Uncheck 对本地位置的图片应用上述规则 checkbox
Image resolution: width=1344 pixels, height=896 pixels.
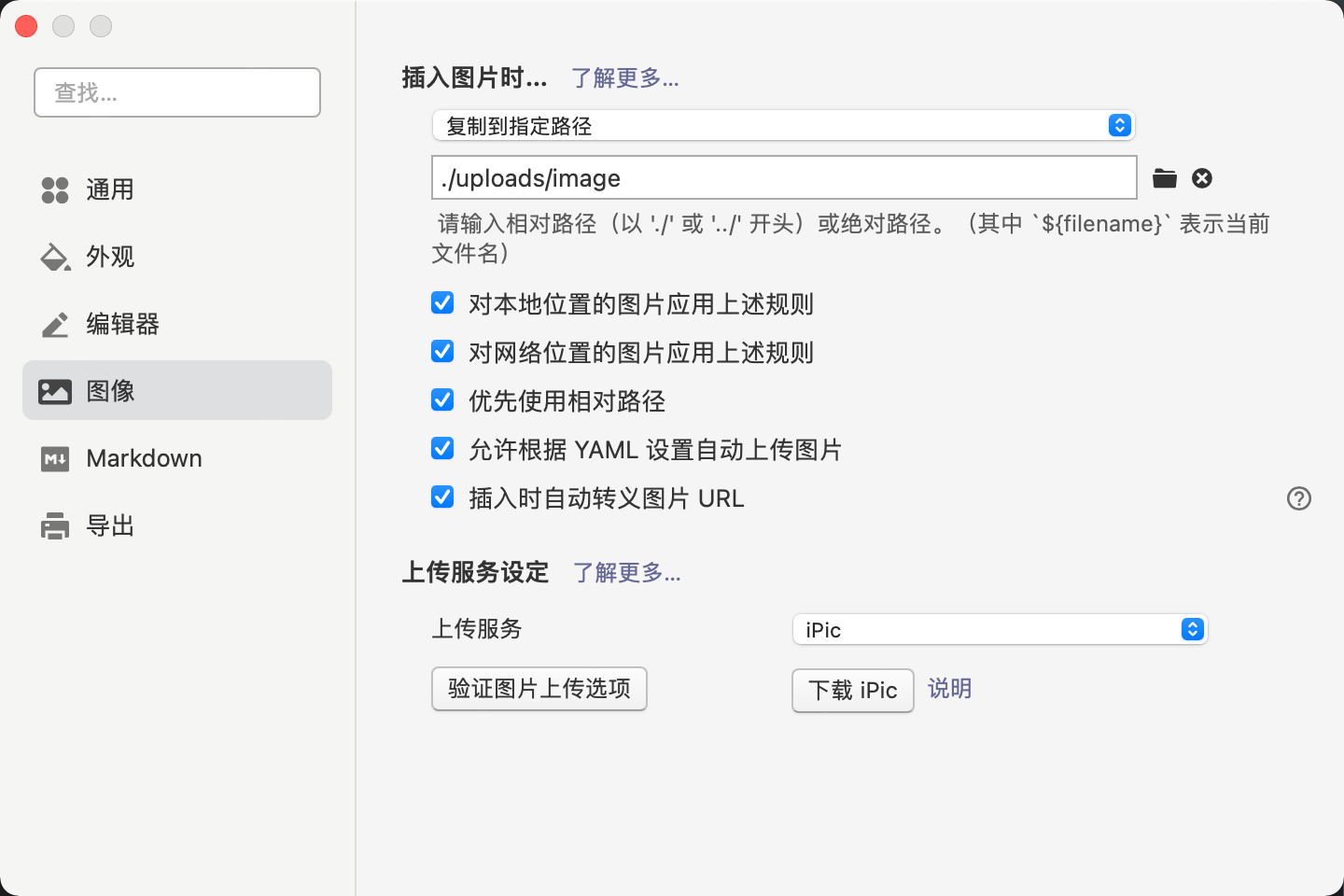coord(442,303)
